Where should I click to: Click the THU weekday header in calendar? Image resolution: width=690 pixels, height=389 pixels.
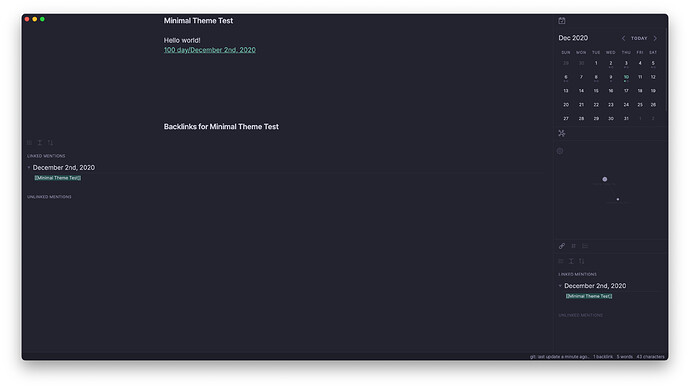click(626, 52)
